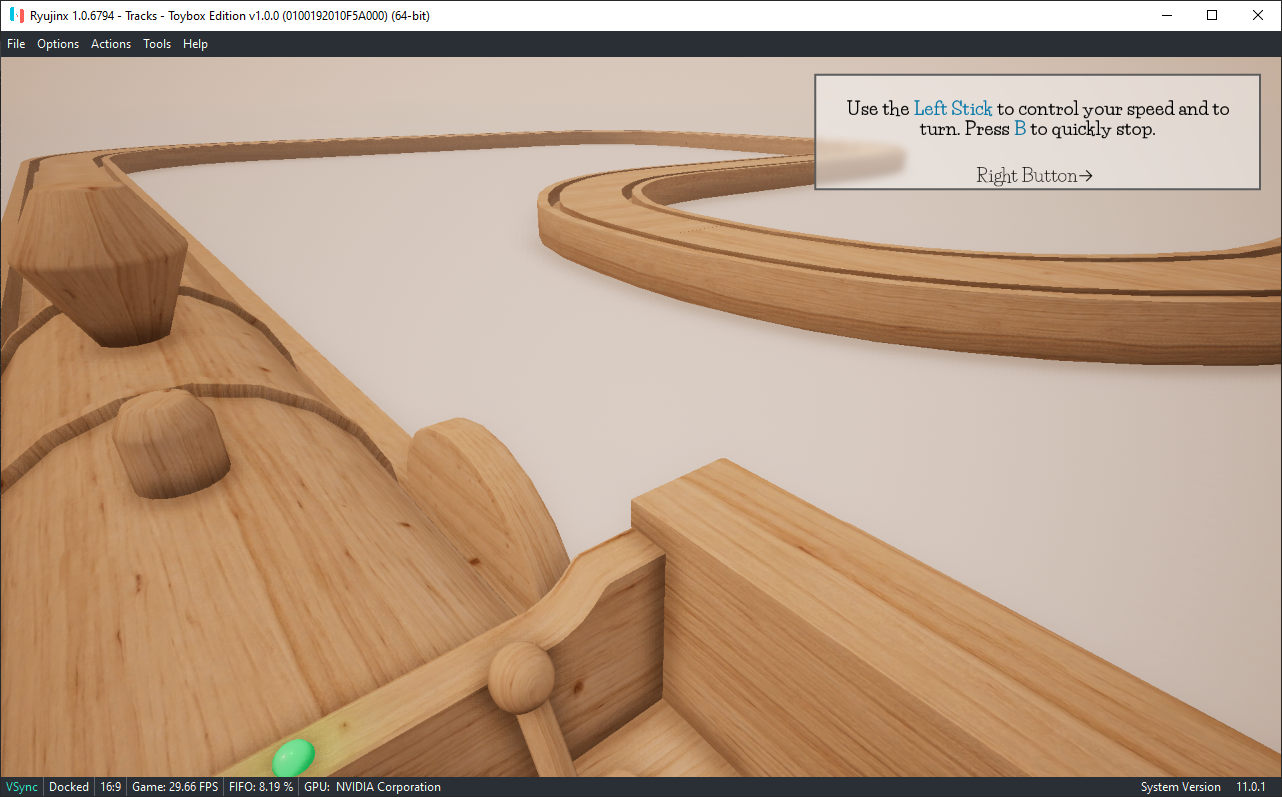Close the Ryujinx window
The width and height of the screenshot is (1282, 797).
point(1258,15)
